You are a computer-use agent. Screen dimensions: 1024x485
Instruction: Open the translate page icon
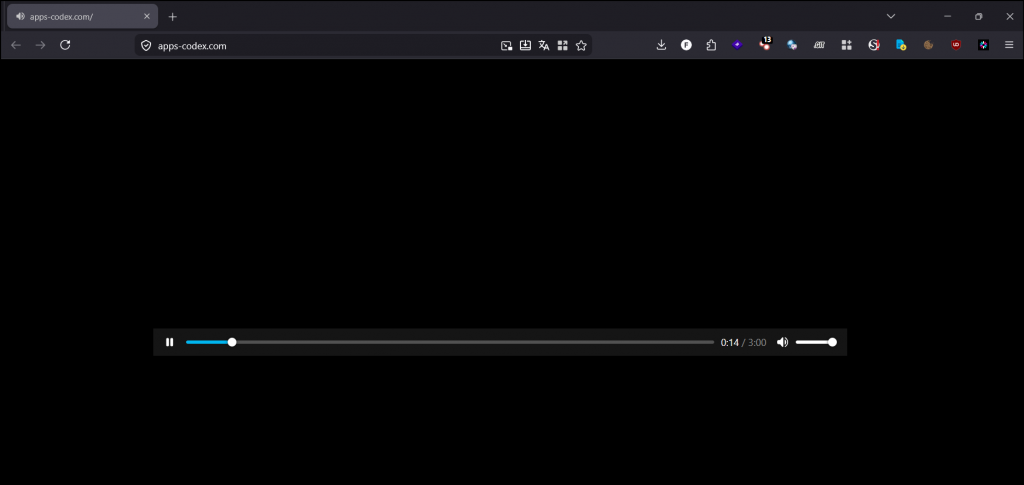544,45
